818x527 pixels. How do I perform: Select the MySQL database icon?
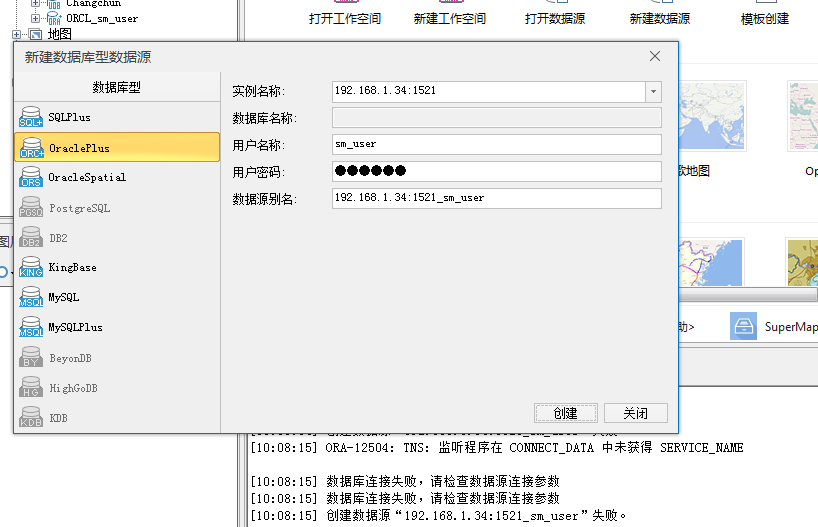(31, 297)
